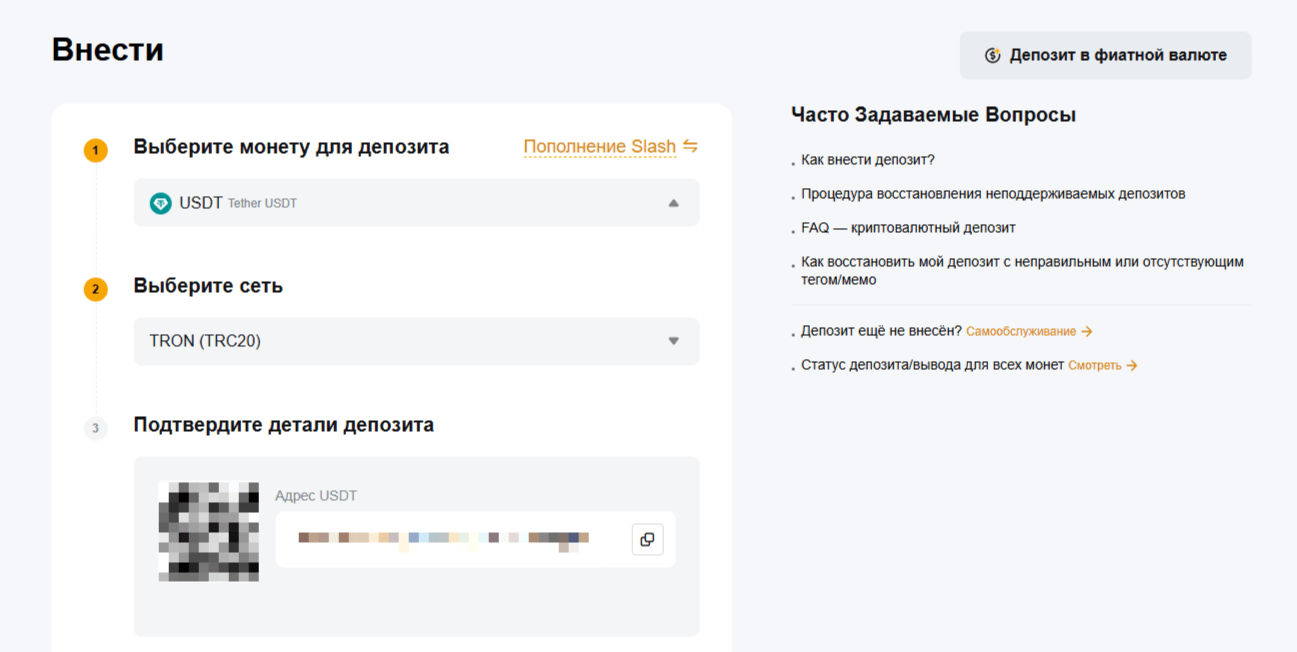The height and width of the screenshot is (652, 1297).
Task: Click the step 2 orange circle
Action: click(96, 290)
